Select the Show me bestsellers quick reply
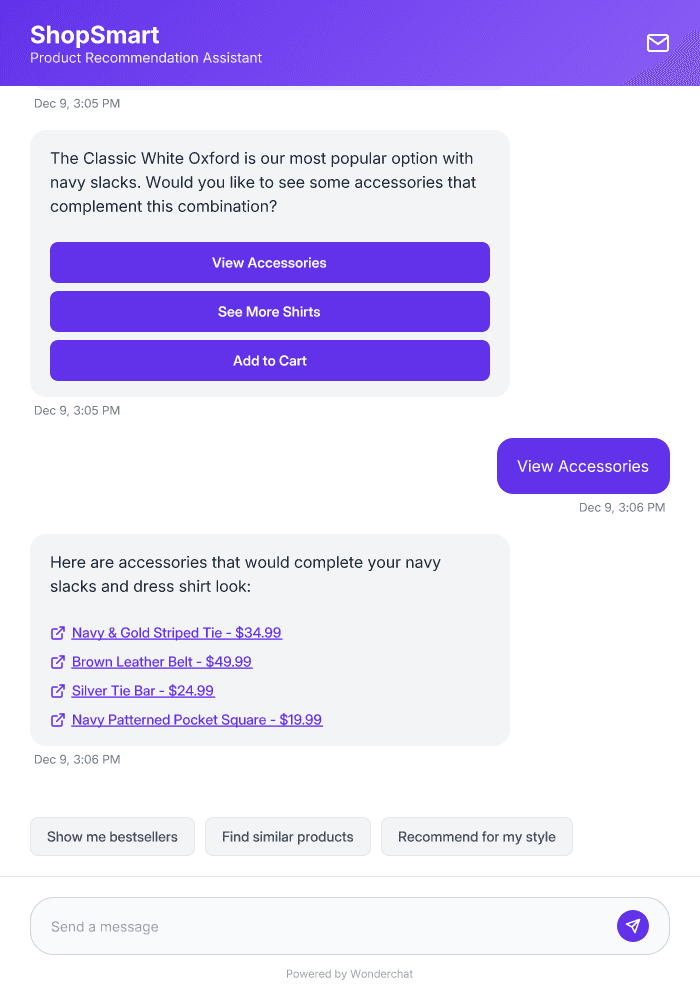Viewport: 700px width, 1000px height. pyautogui.click(x=112, y=836)
